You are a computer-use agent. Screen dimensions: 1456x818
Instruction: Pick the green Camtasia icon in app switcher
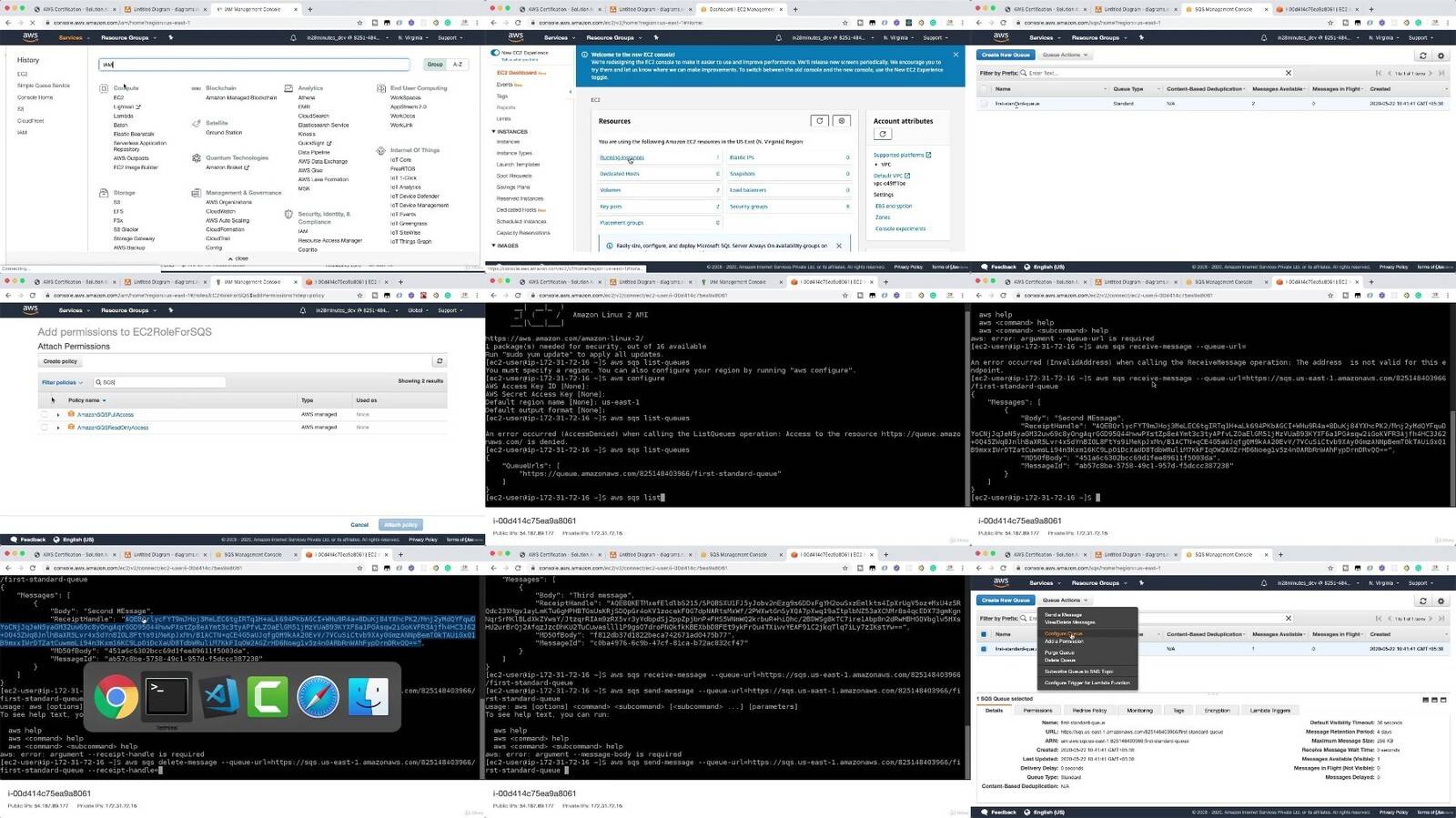[268, 698]
